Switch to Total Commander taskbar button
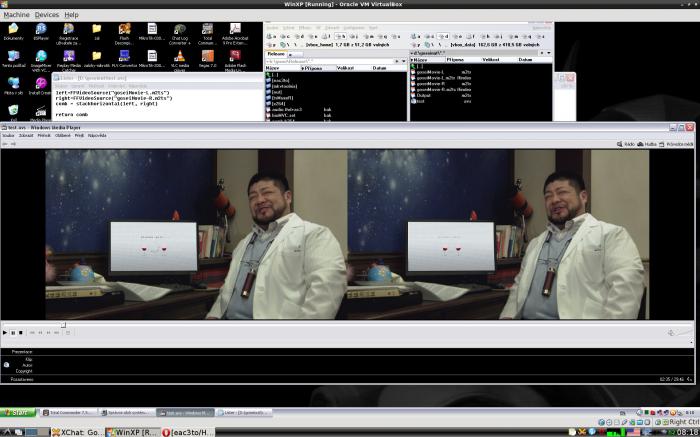 click(69, 413)
